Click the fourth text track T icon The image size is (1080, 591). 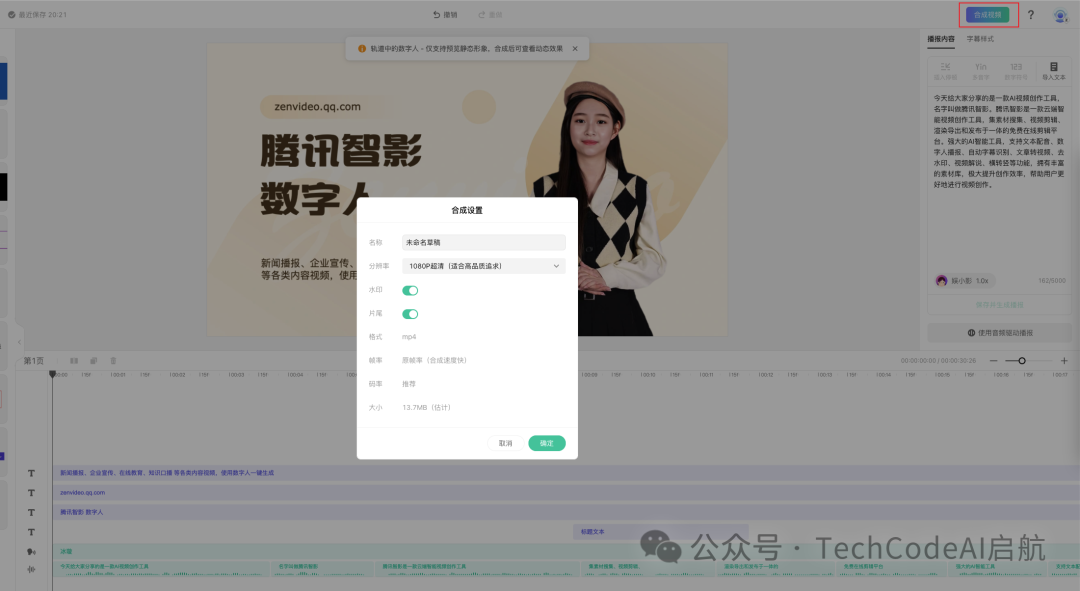tap(31, 532)
